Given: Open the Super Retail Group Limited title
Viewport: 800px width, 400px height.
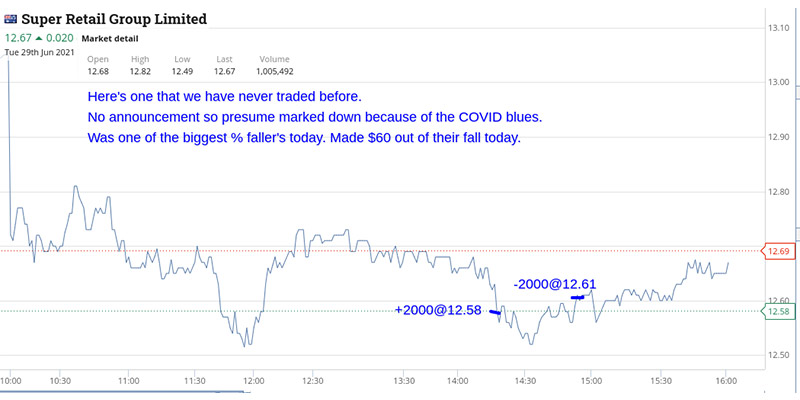Looking at the screenshot, I should click(114, 20).
